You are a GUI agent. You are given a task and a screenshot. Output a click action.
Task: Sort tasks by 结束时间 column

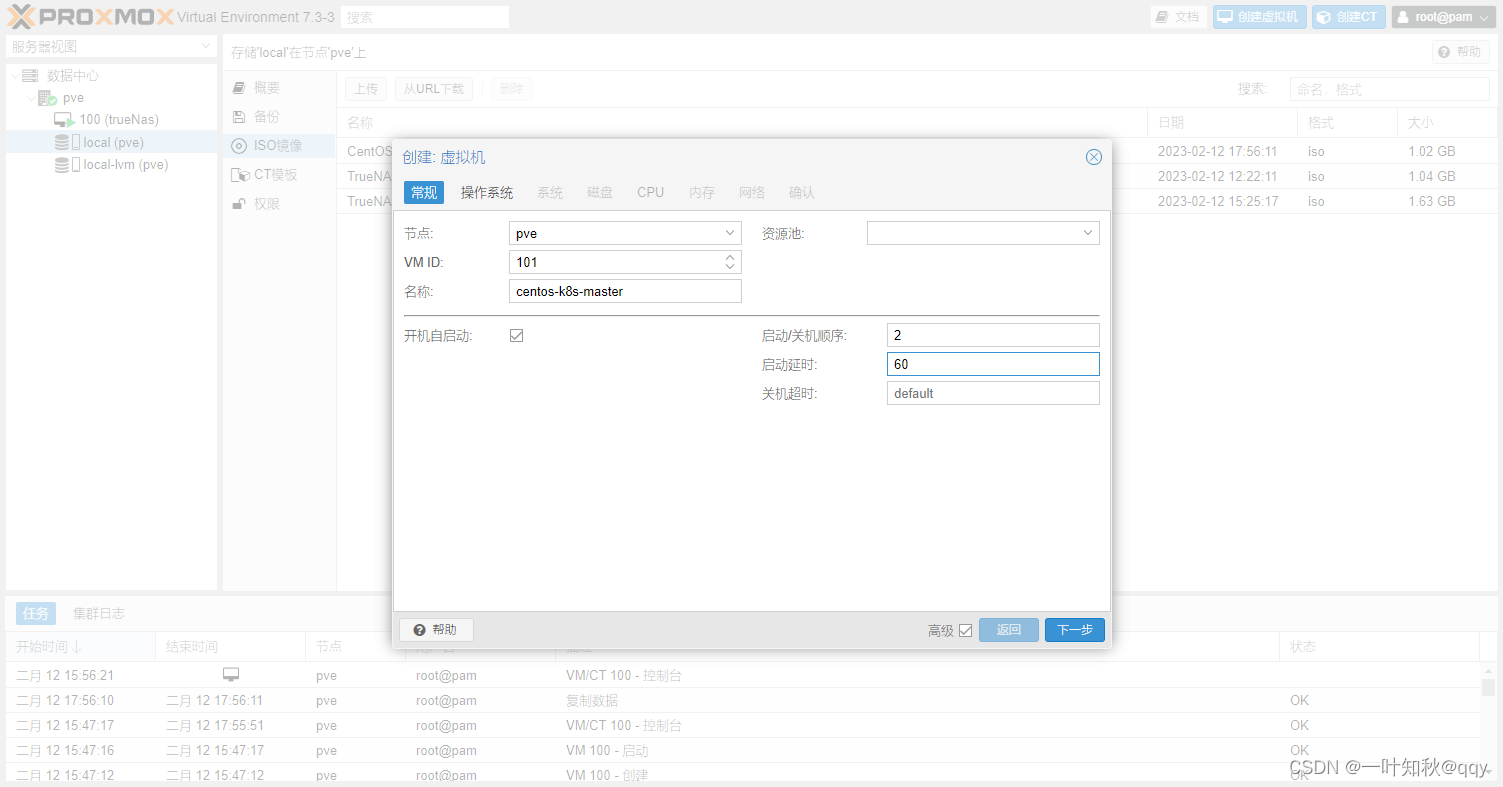click(230, 647)
